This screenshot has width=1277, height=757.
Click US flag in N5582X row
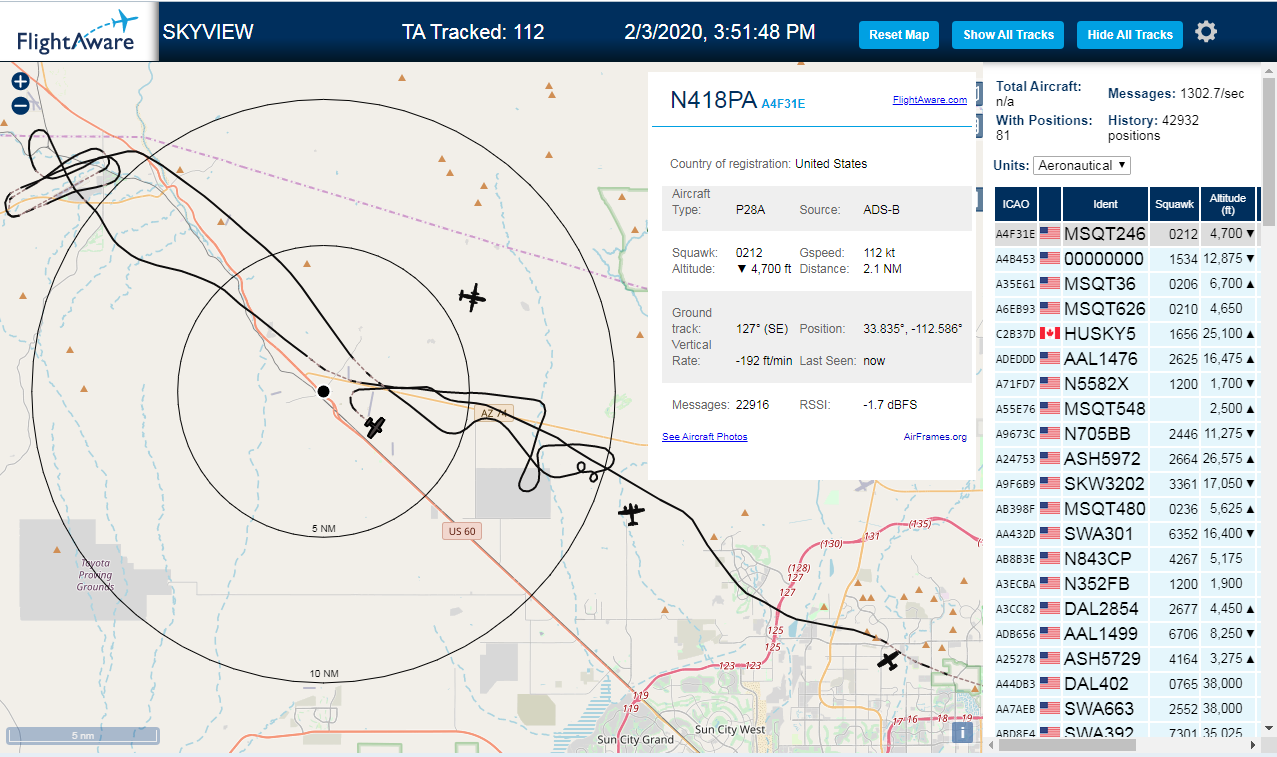(x=1050, y=384)
